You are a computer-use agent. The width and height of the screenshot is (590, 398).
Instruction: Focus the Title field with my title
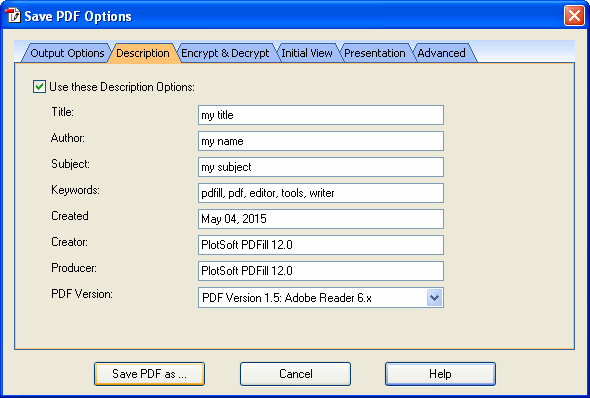click(x=321, y=115)
